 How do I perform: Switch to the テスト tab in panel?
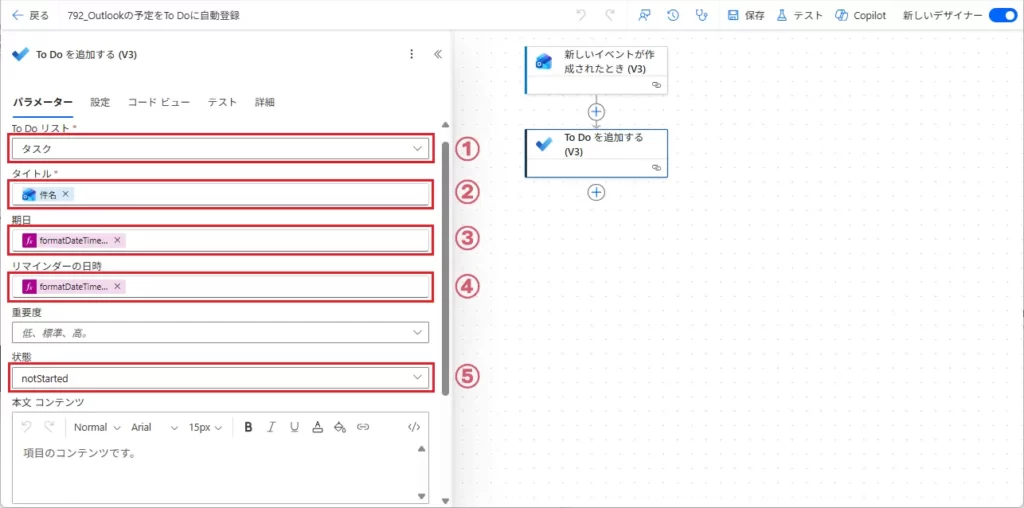click(x=222, y=103)
